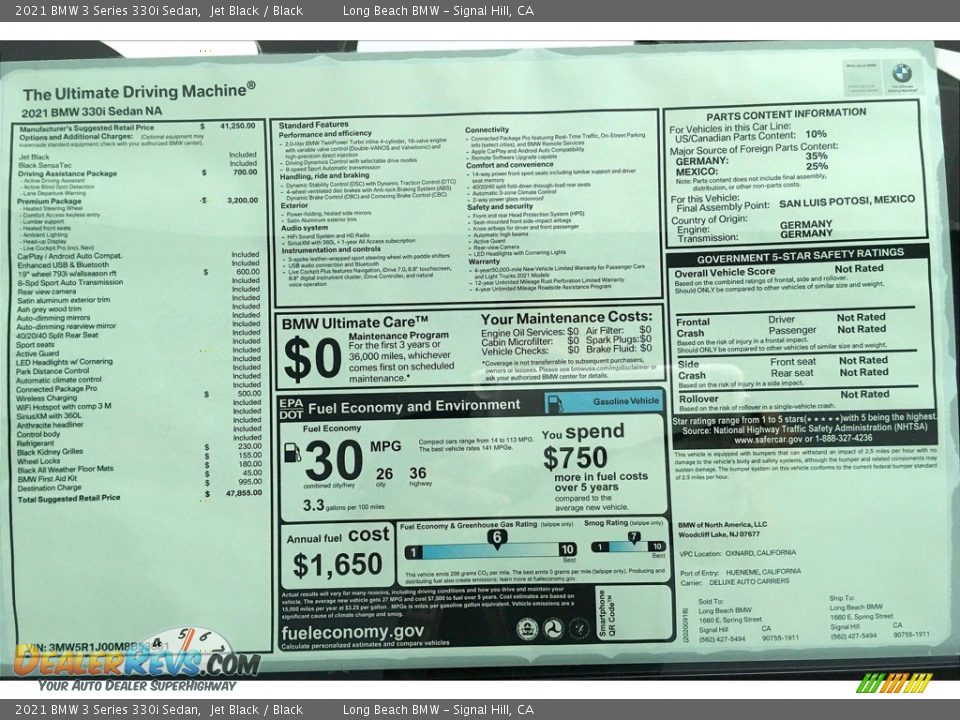Click "PARTS CONTENT INFORMATION" heading
The height and width of the screenshot is (720, 960).
click(786, 114)
